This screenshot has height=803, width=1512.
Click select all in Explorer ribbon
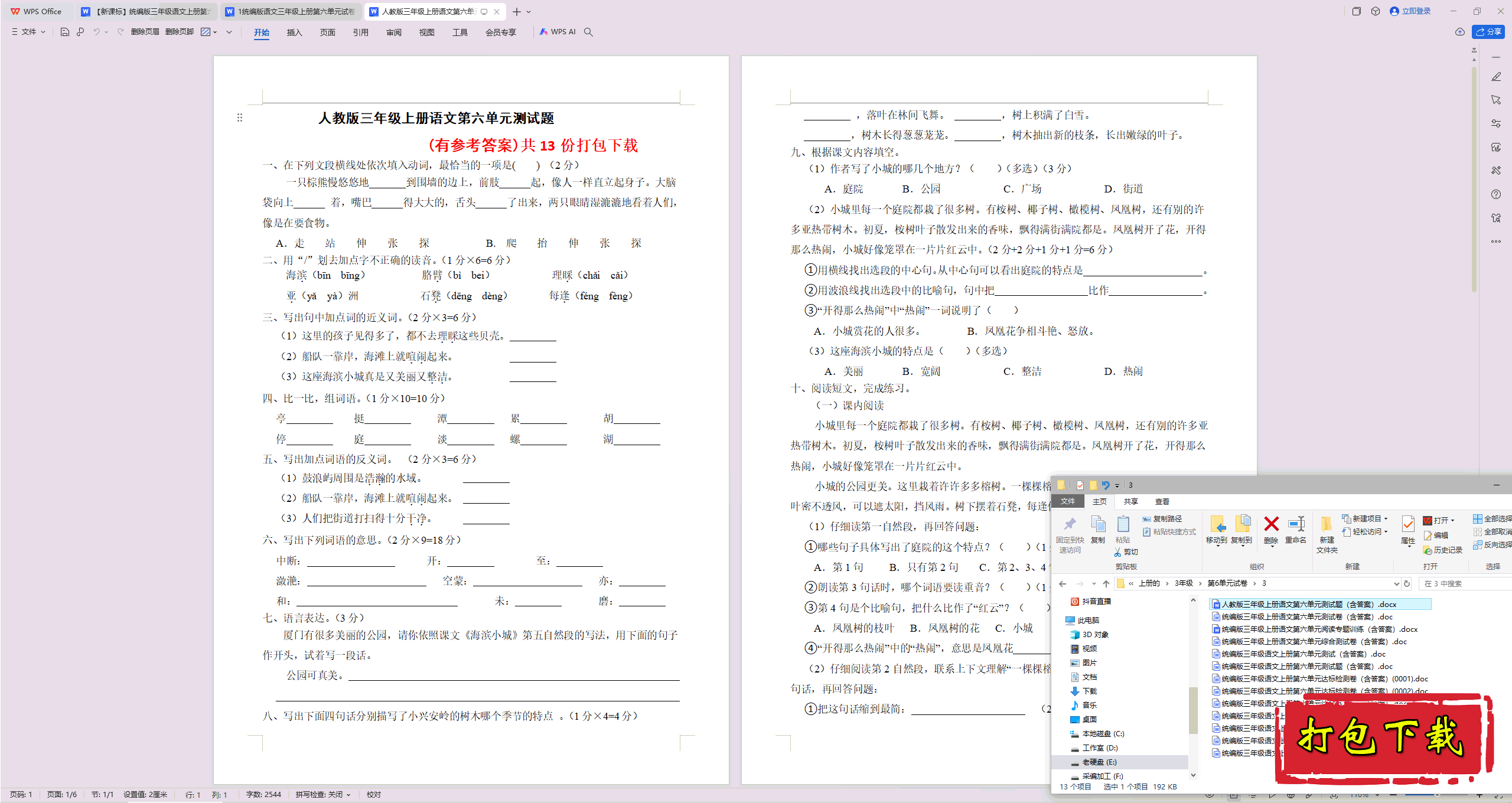point(1493,518)
